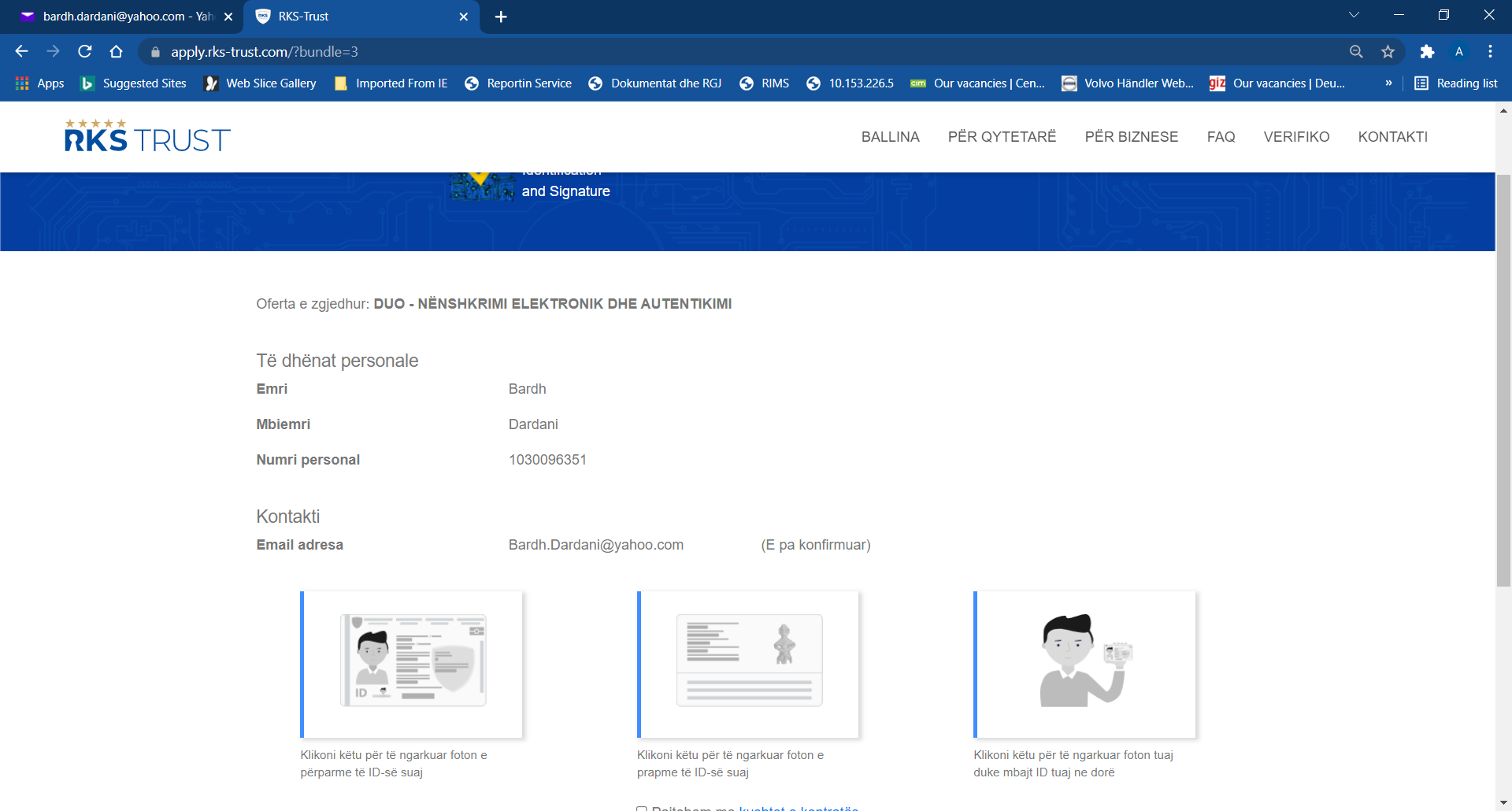
Task: Upload selfie holding ID photo
Action: coord(1084,665)
